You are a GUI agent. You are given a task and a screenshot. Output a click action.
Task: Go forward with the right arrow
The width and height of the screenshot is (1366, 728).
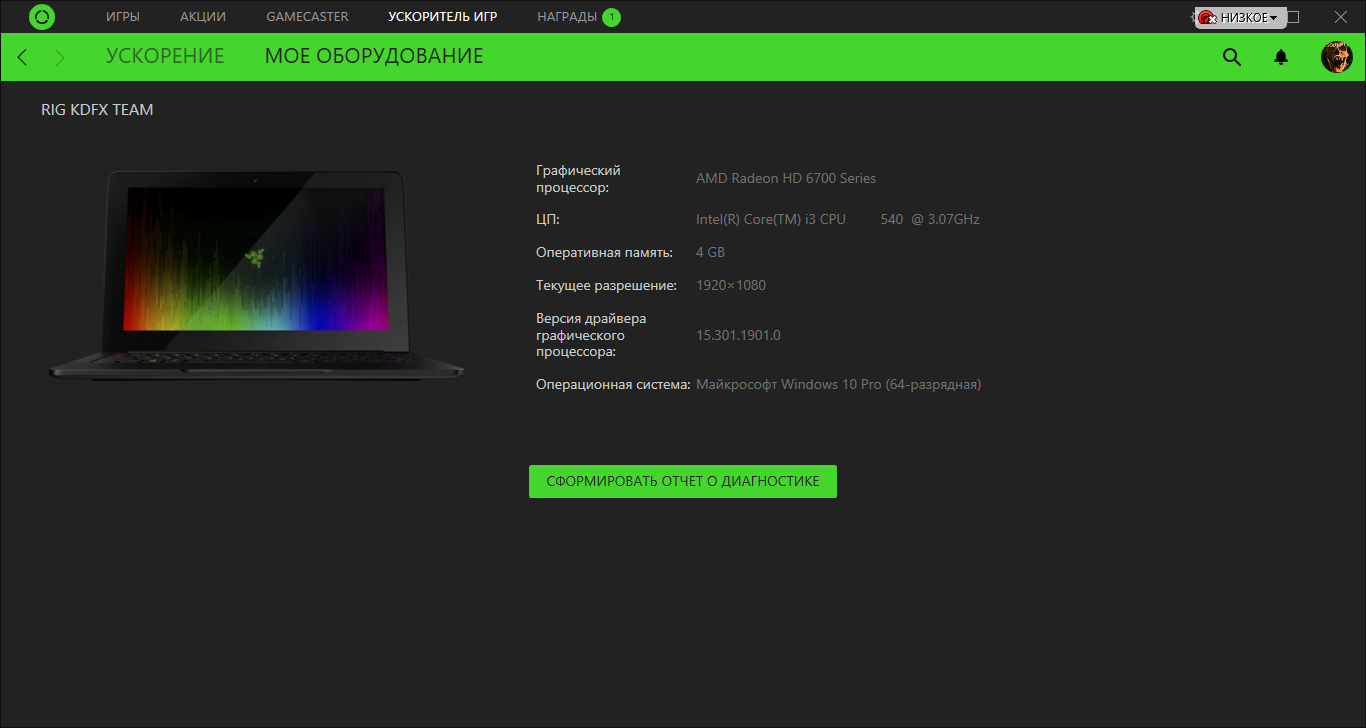[x=60, y=57]
